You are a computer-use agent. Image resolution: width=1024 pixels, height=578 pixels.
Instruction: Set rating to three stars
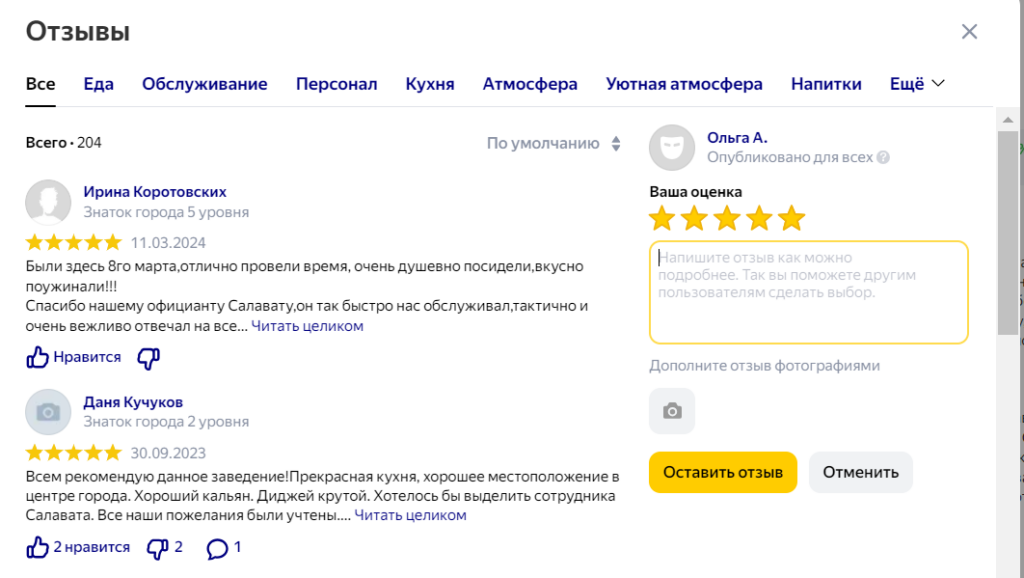pos(727,218)
